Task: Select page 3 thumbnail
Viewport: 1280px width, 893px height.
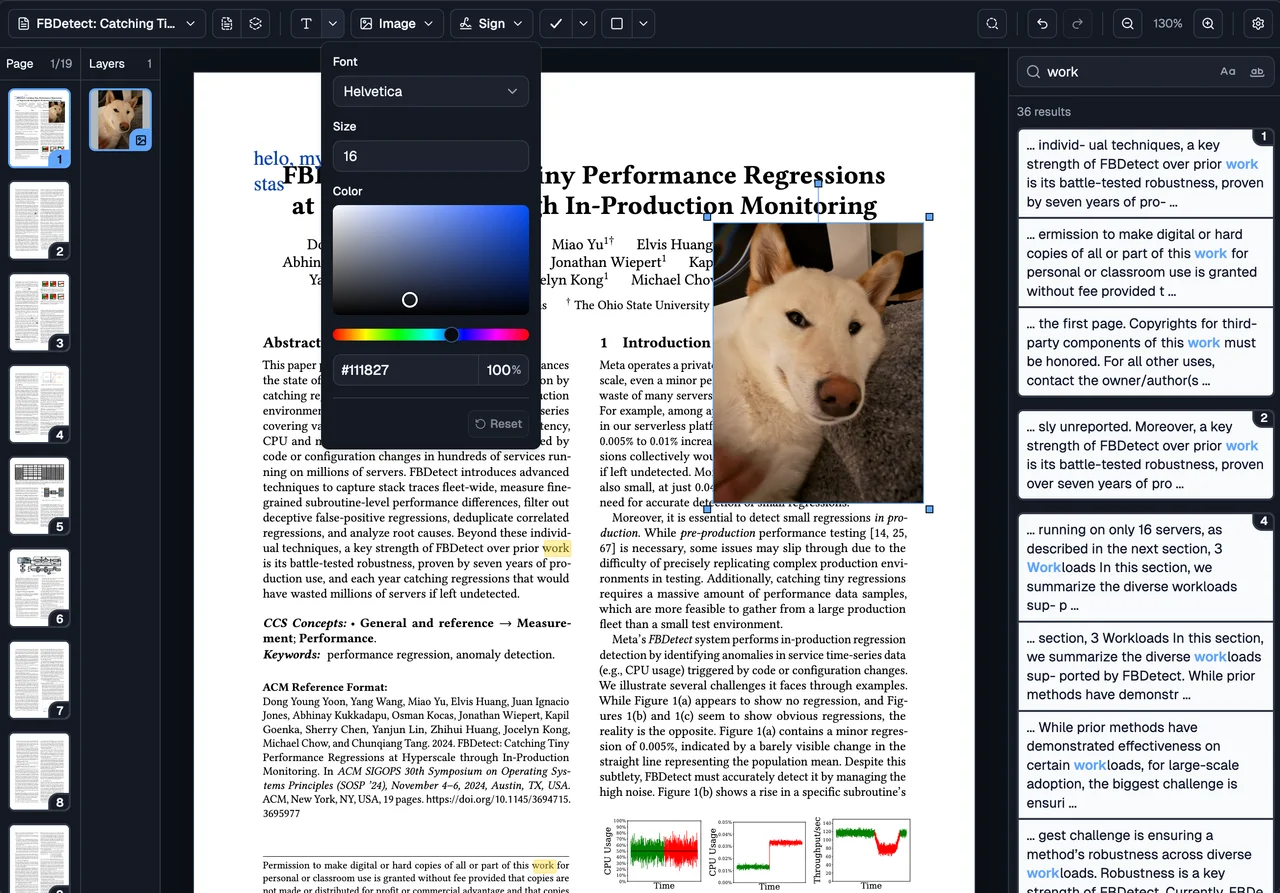Action: pyautogui.click(x=40, y=312)
